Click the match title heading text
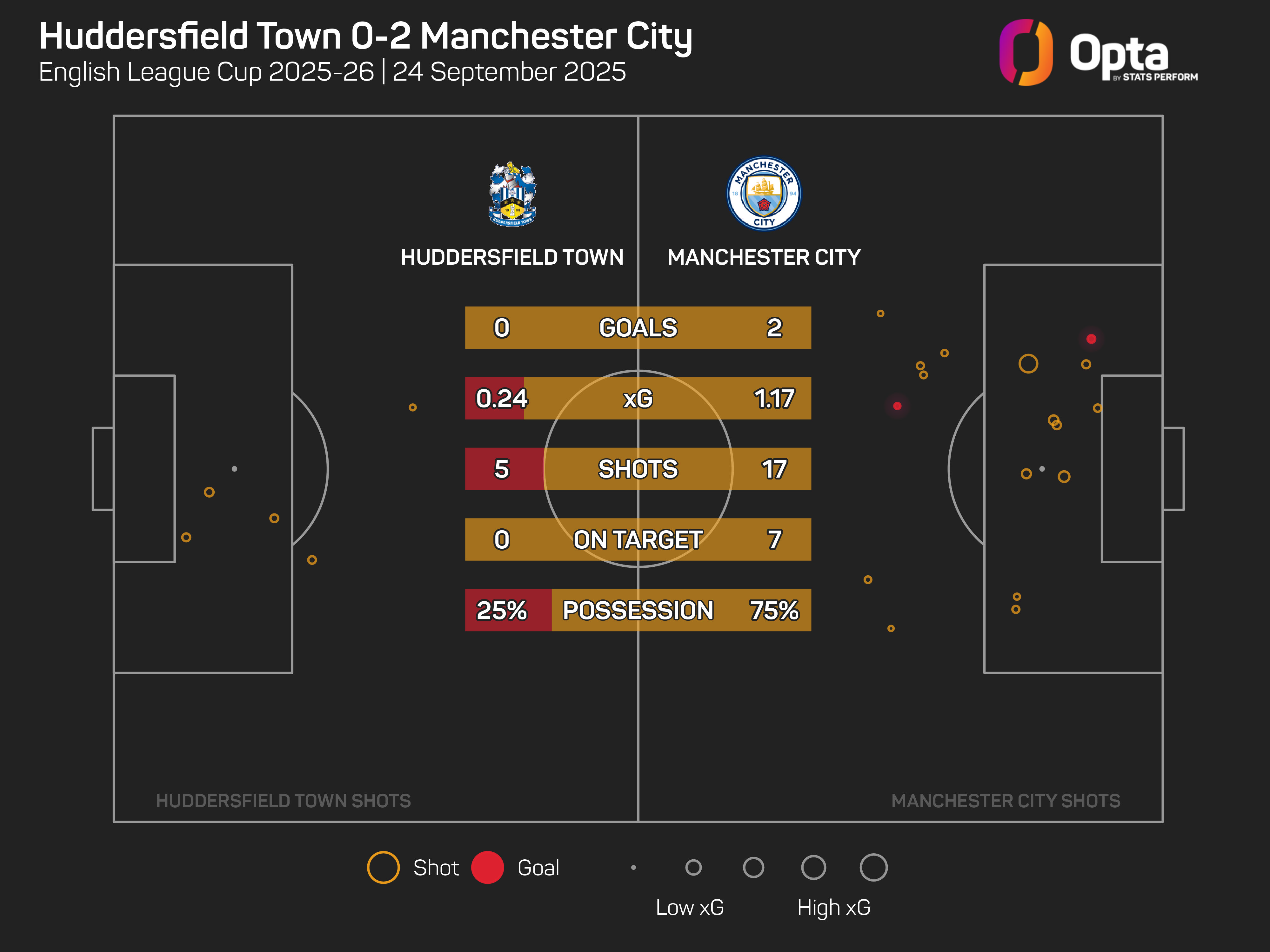 365,36
